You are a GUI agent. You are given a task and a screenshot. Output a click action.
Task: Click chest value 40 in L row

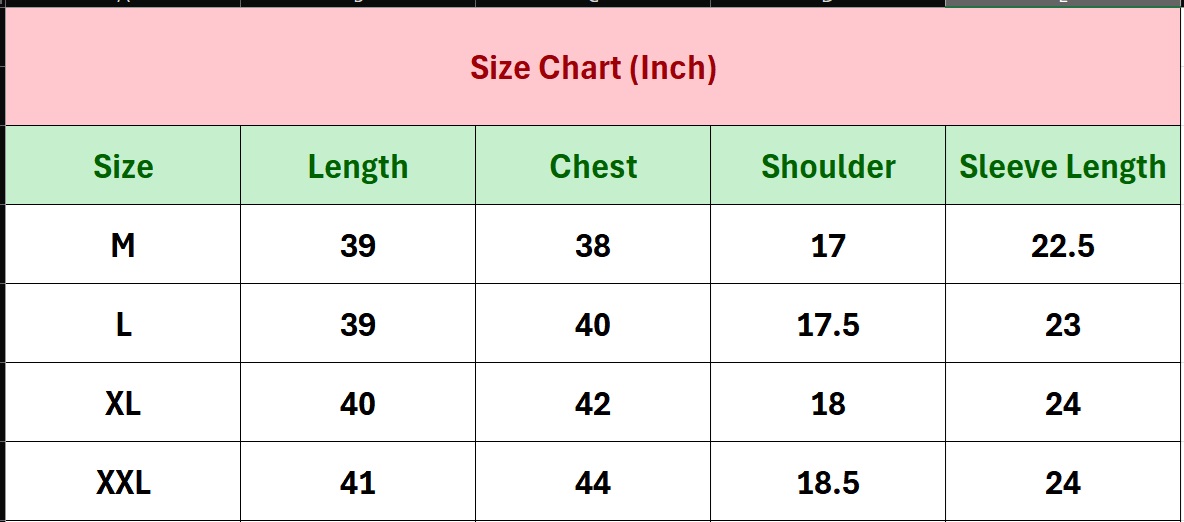pos(593,324)
